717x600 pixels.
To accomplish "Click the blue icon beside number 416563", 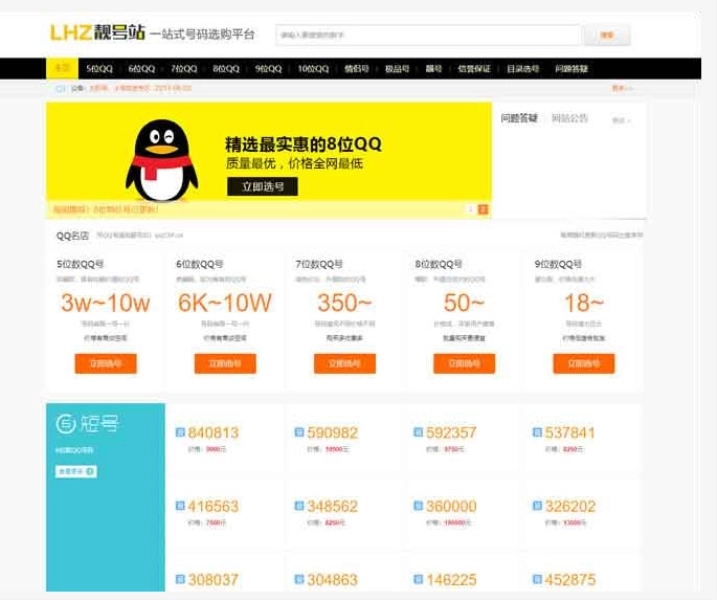I will pyautogui.click(x=180, y=506).
